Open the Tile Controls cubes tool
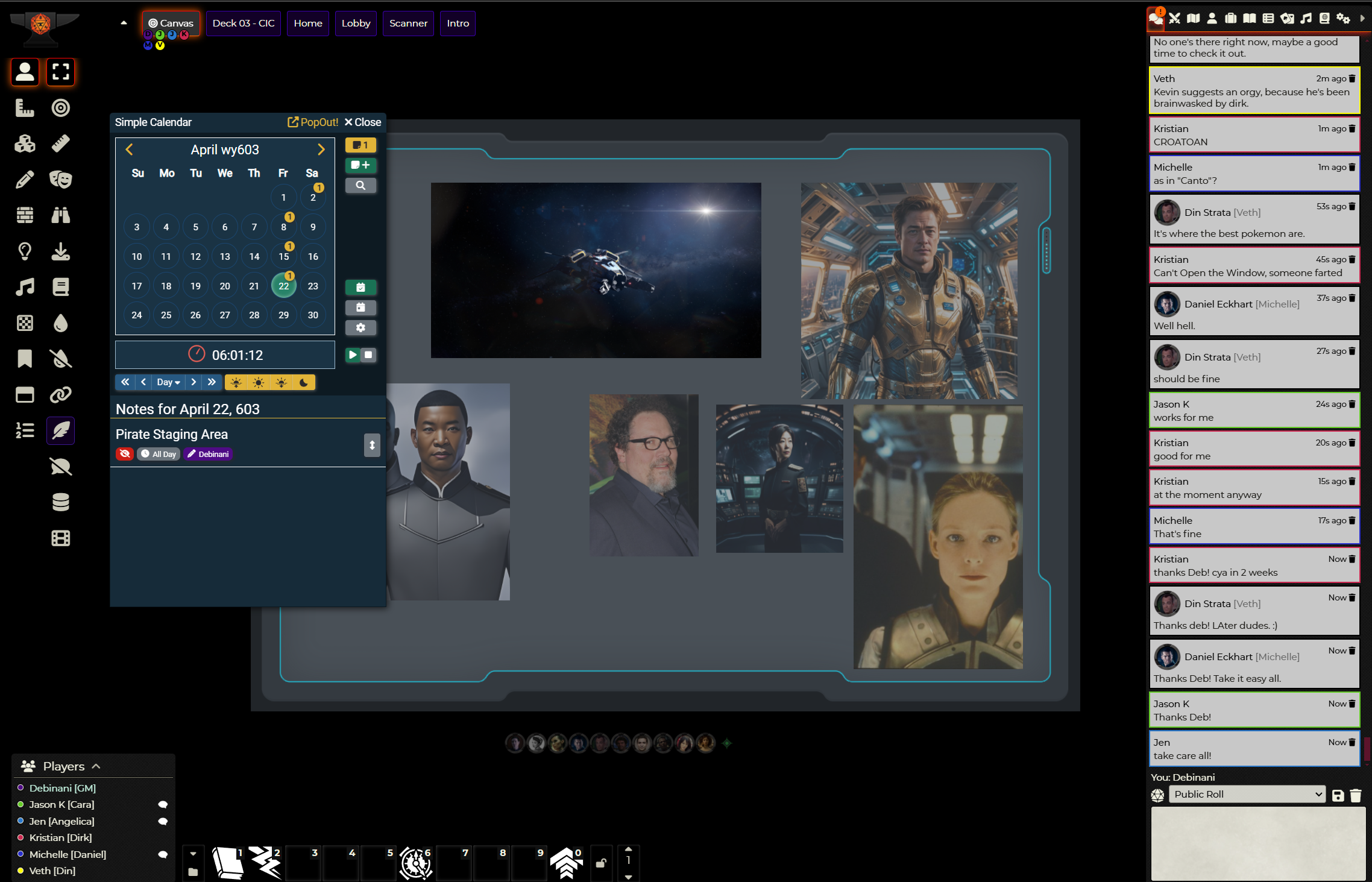The height and width of the screenshot is (882, 1372). coord(25,143)
